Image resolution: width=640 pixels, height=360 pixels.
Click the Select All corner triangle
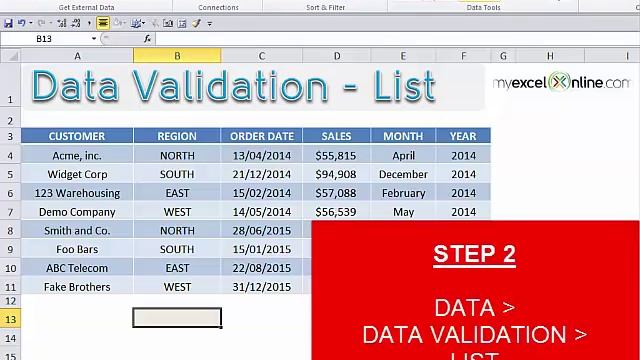11,56
